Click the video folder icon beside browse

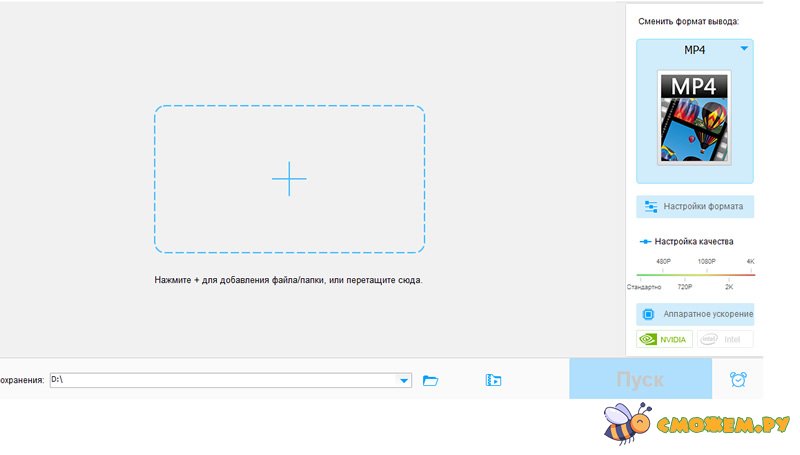click(493, 380)
